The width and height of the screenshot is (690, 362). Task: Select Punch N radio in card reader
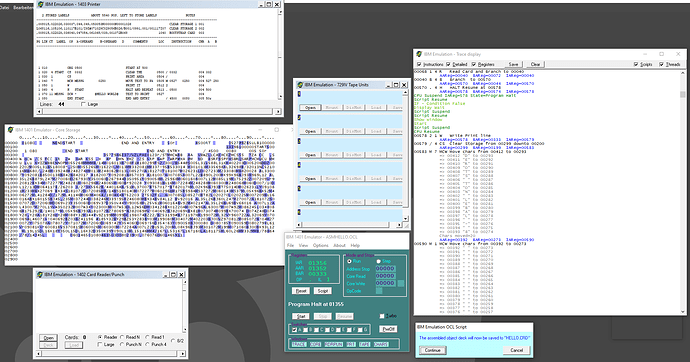click(x=123, y=344)
